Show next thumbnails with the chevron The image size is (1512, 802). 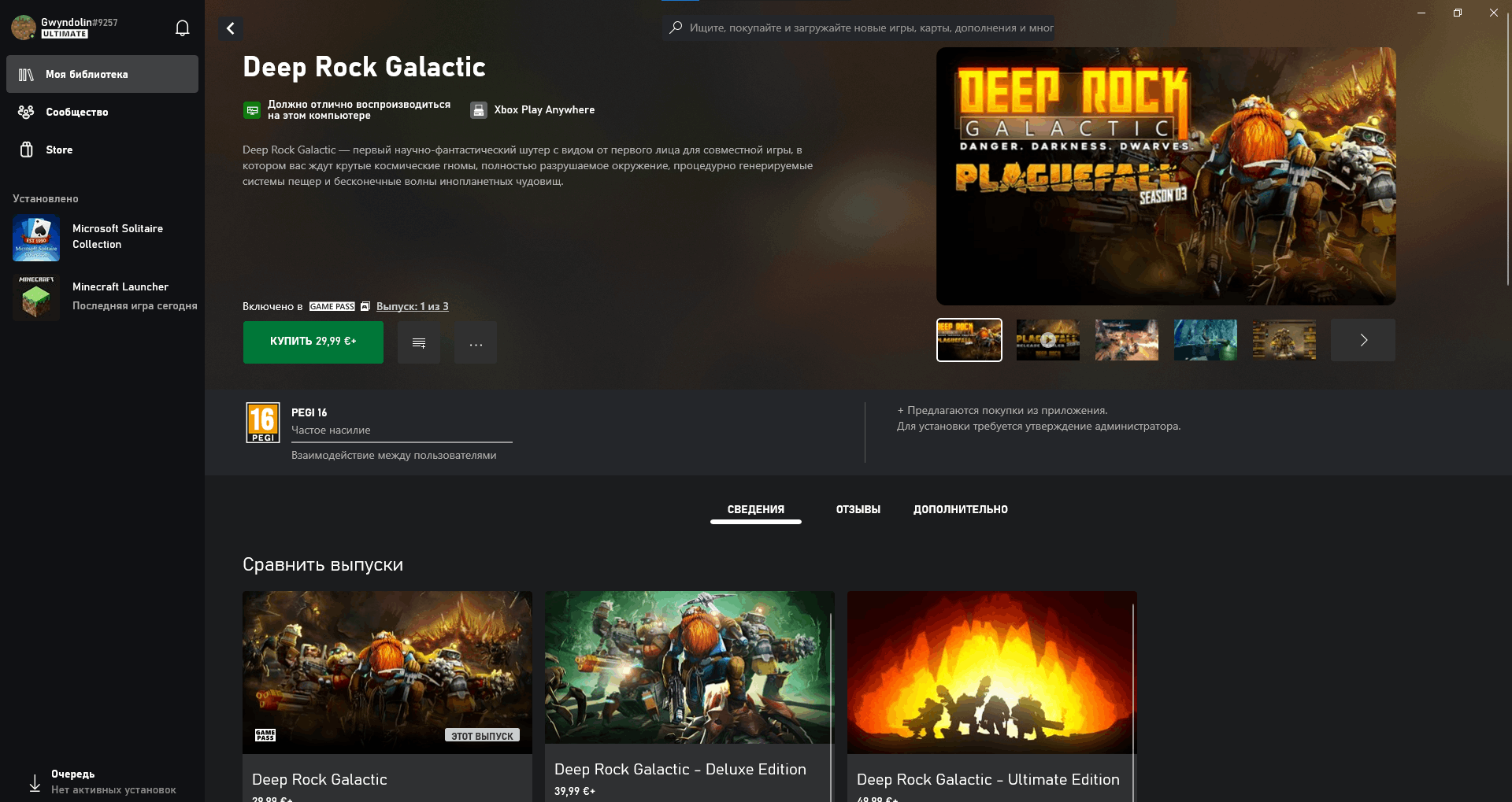[1363, 340]
